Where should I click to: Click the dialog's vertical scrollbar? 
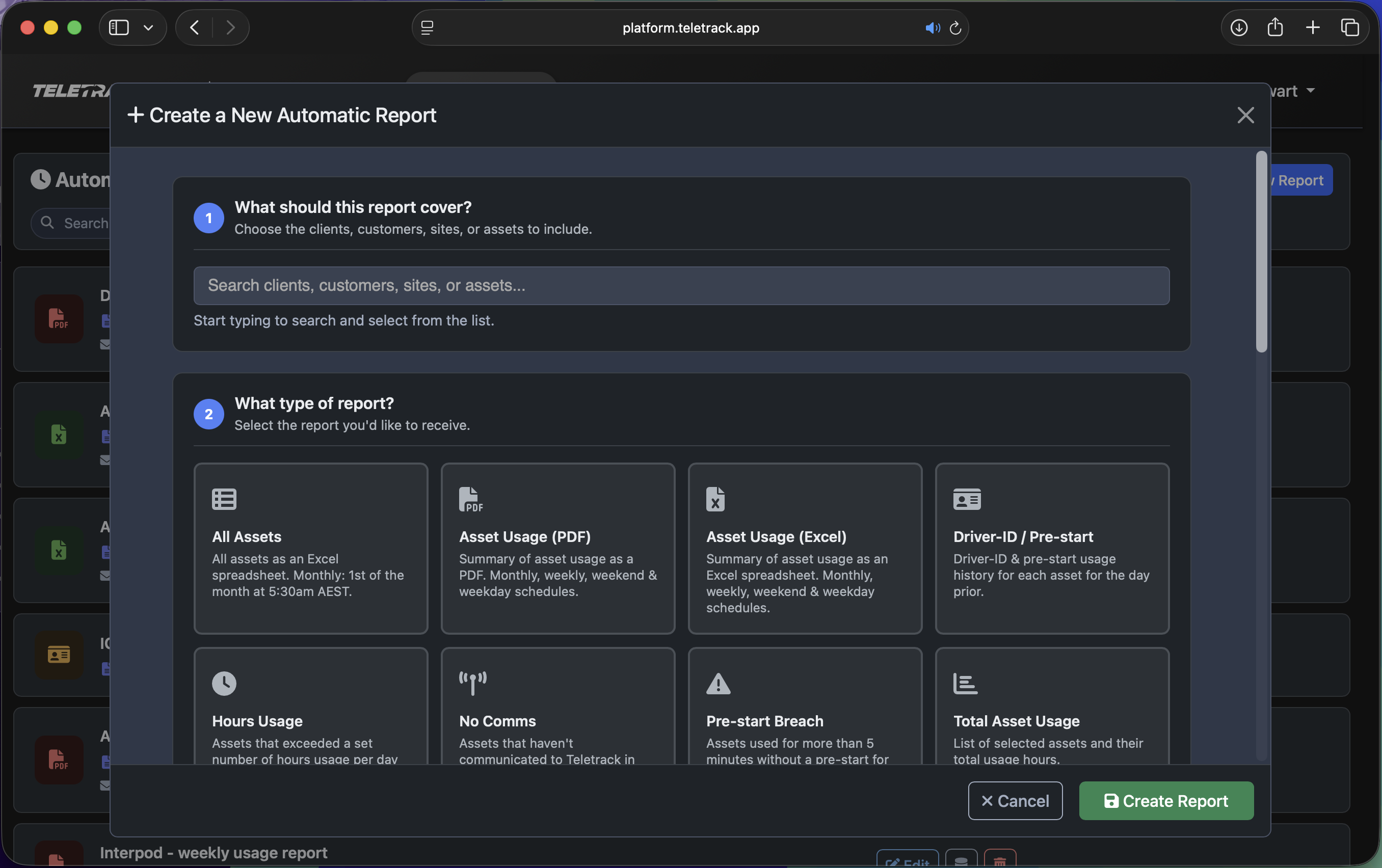1261,253
